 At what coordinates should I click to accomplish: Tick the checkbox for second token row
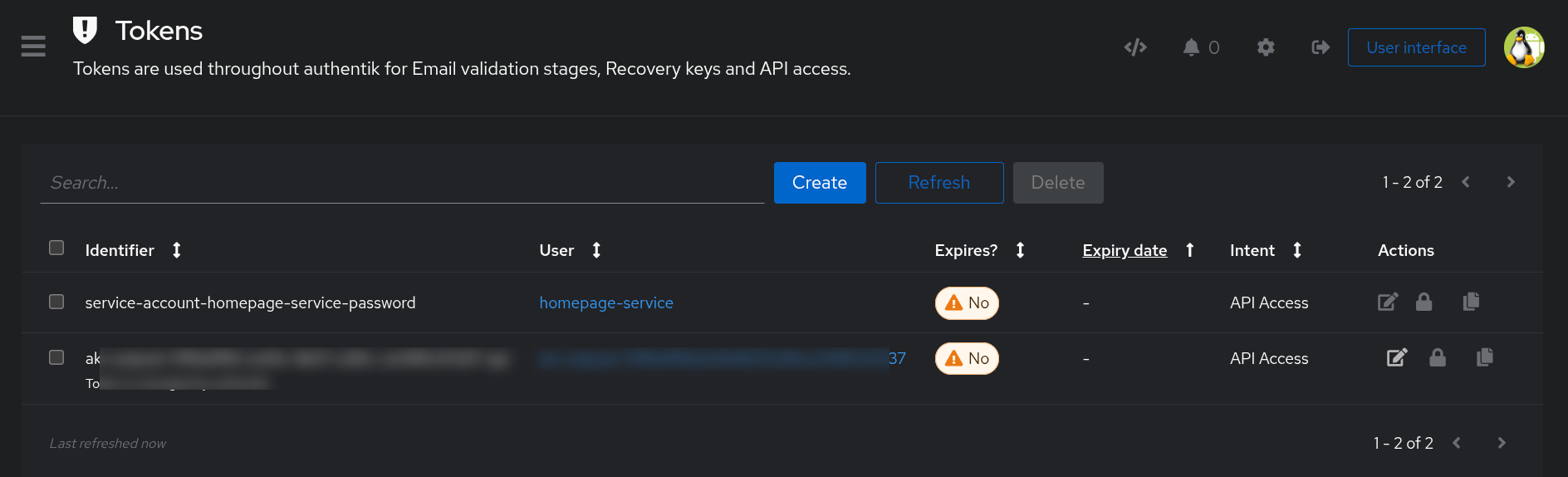coord(56,357)
